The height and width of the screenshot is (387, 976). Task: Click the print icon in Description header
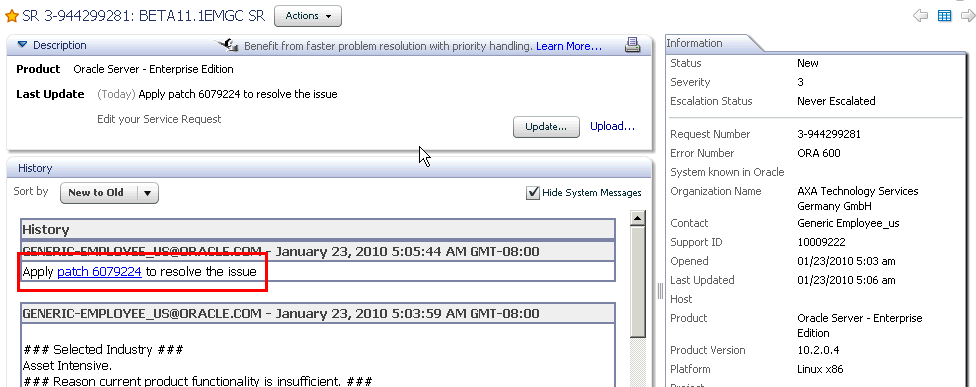(x=632, y=45)
